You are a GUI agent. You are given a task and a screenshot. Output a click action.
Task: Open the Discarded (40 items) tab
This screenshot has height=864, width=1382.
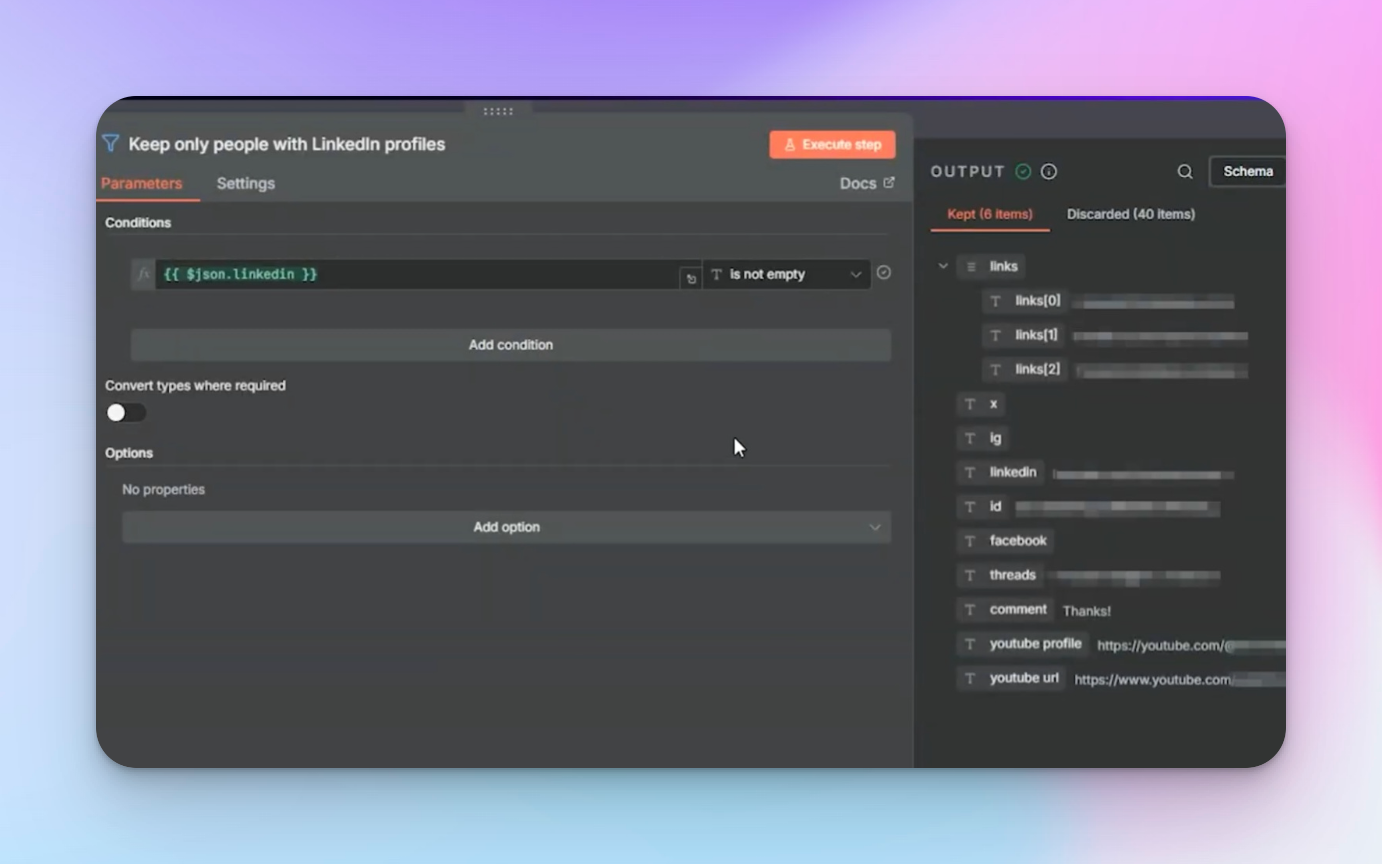click(1131, 214)
